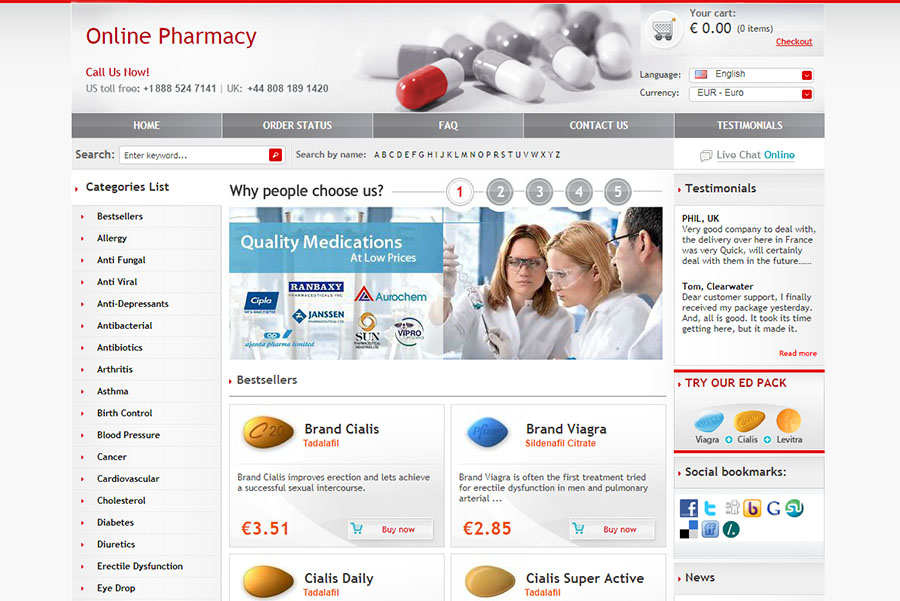Screen dimensions: 900x601
Task: Click the red search magnifier button
Action: [276, 154]
